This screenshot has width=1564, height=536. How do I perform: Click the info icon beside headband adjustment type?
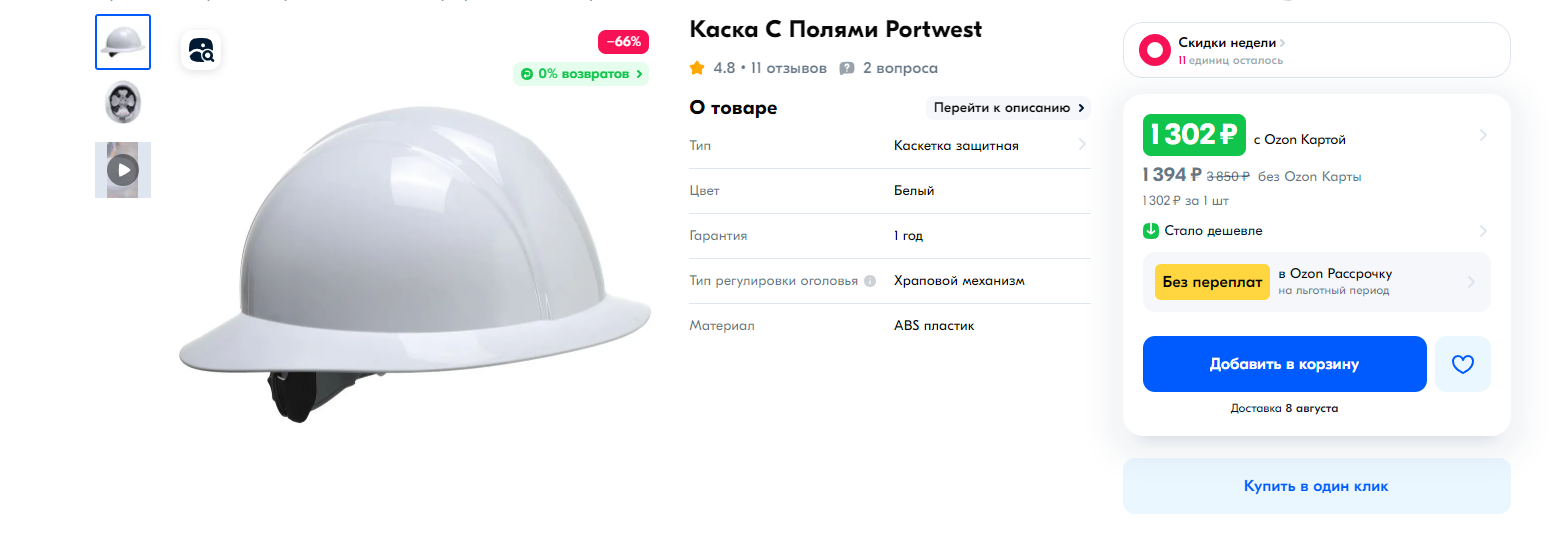[870, 281]
